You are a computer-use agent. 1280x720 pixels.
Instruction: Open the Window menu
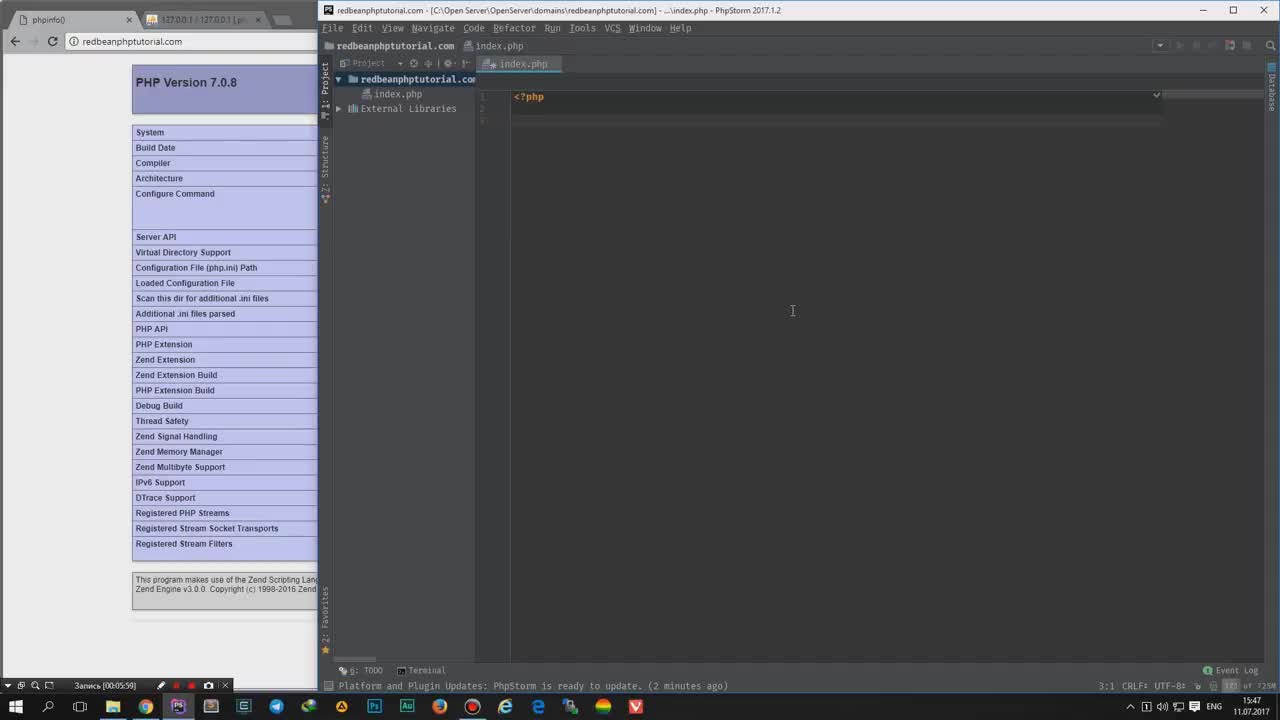pyautogui.click(x=645, y=28)
